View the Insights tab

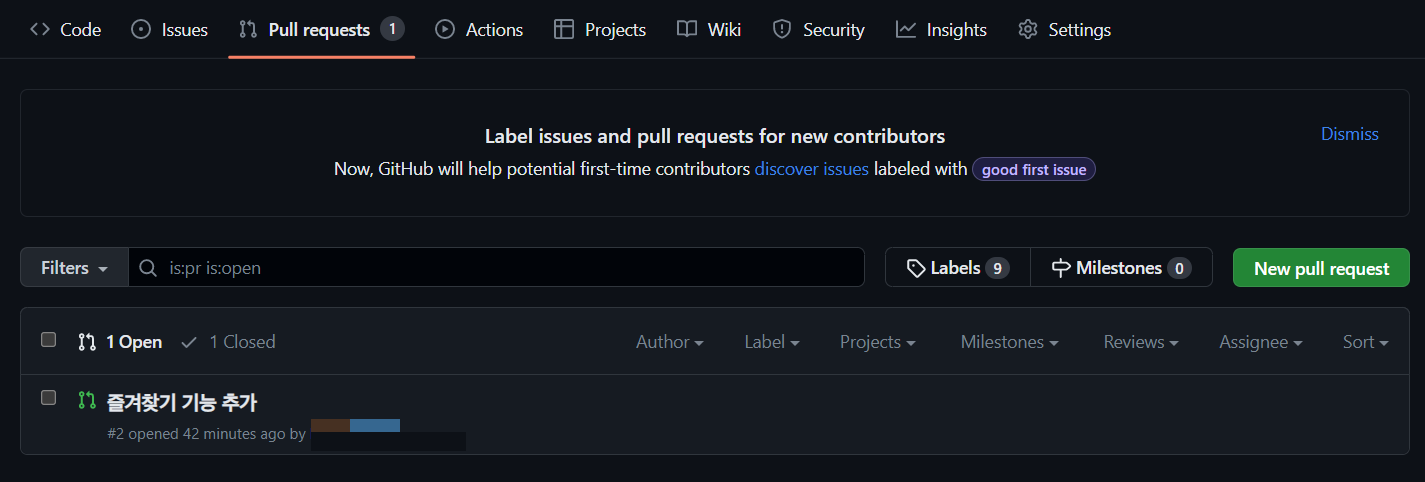[941, 30]
